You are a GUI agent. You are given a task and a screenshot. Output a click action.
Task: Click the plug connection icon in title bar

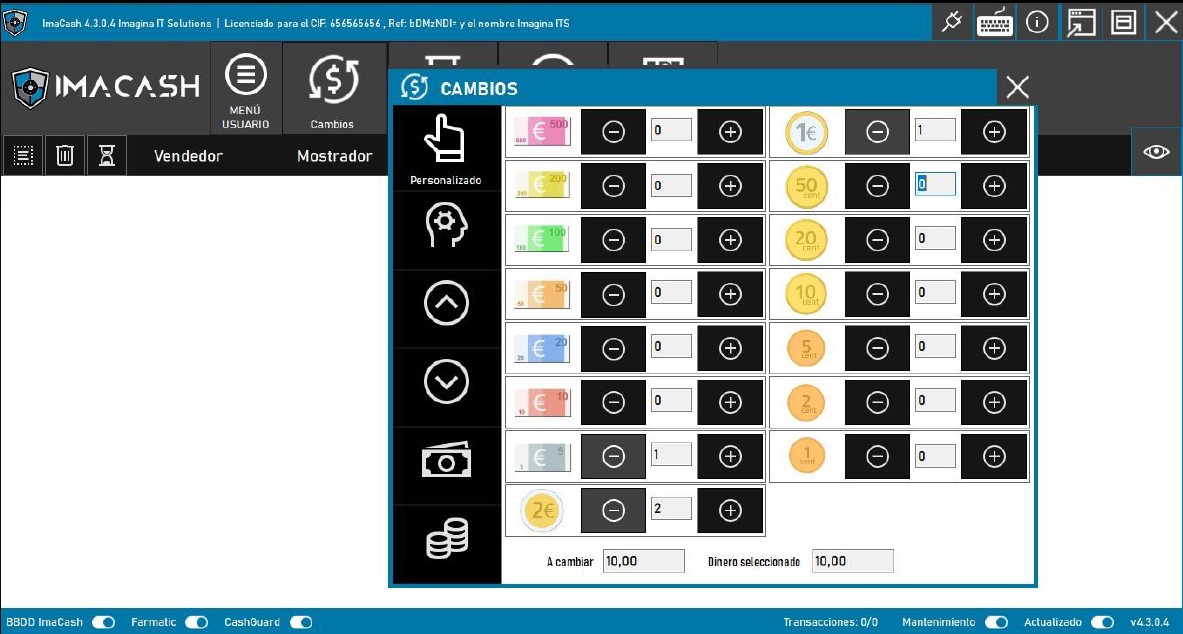pos(951,21)
